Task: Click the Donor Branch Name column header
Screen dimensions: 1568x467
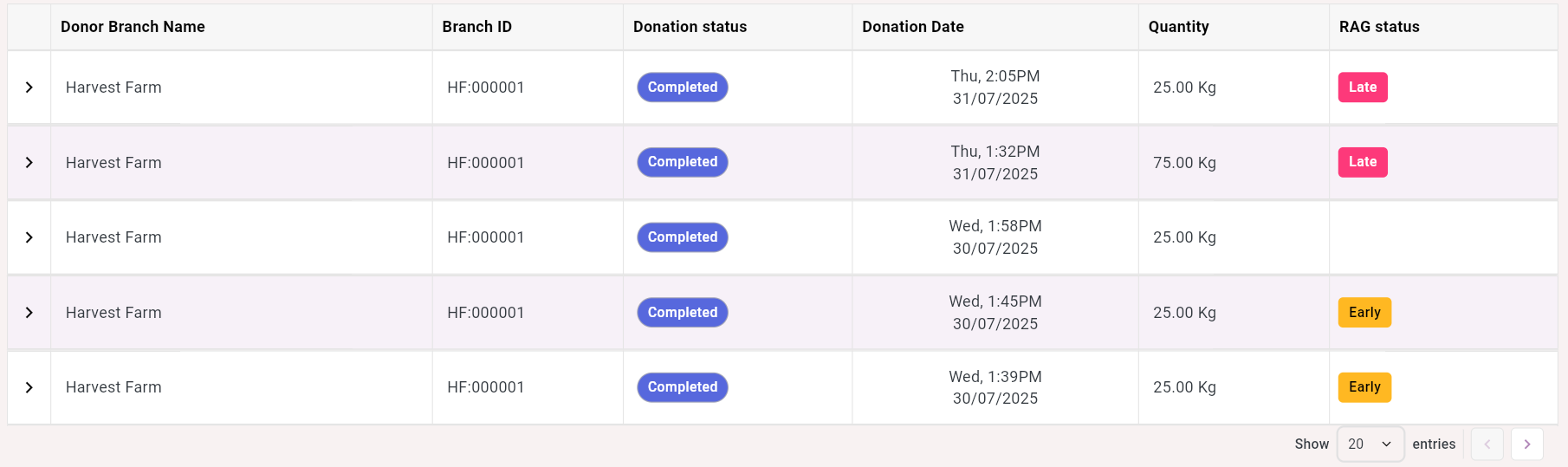Action: point(133,27)
